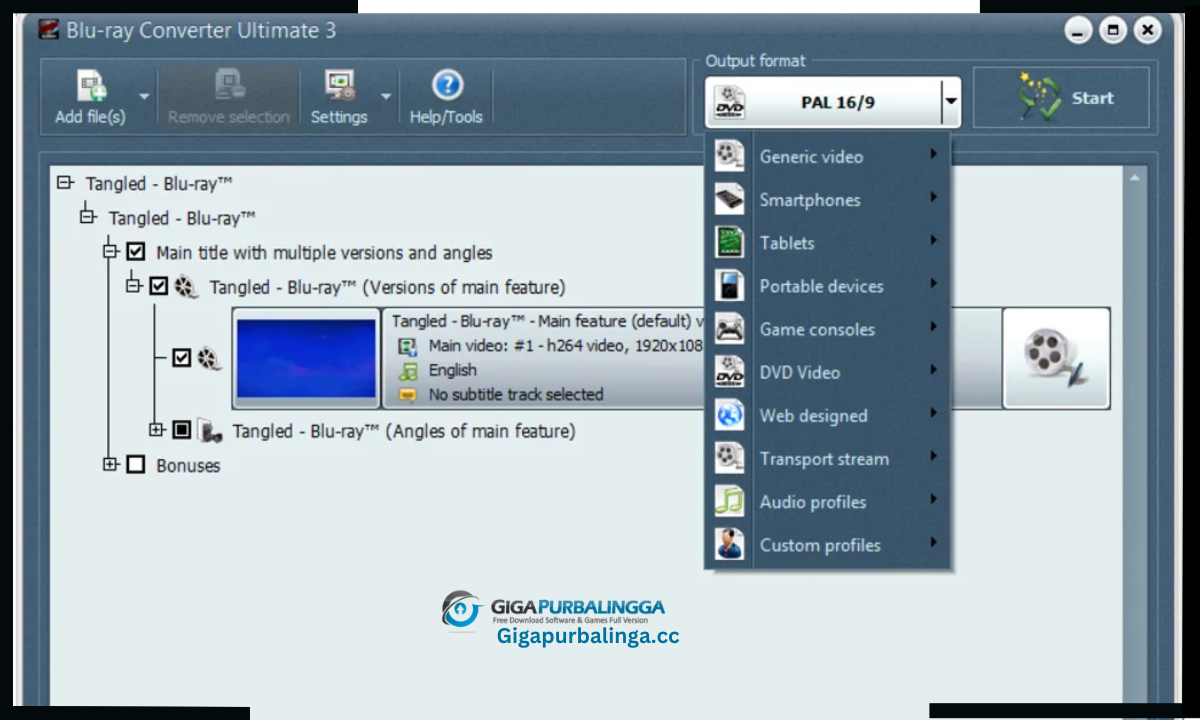
Task: Collapse the second-level Tangled - Blu-ray node
Action: pos(88,216)
